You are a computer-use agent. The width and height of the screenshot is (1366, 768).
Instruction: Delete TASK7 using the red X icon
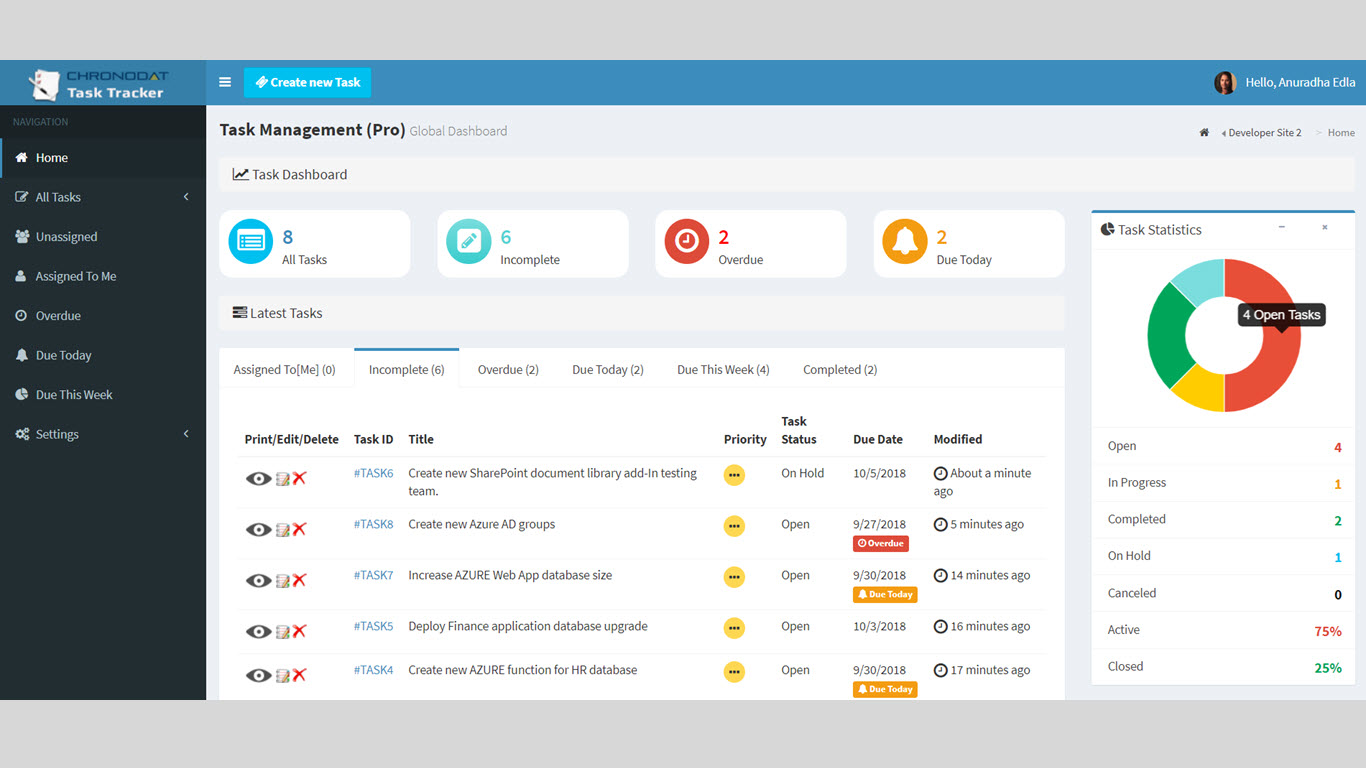(x=298, y=579)
